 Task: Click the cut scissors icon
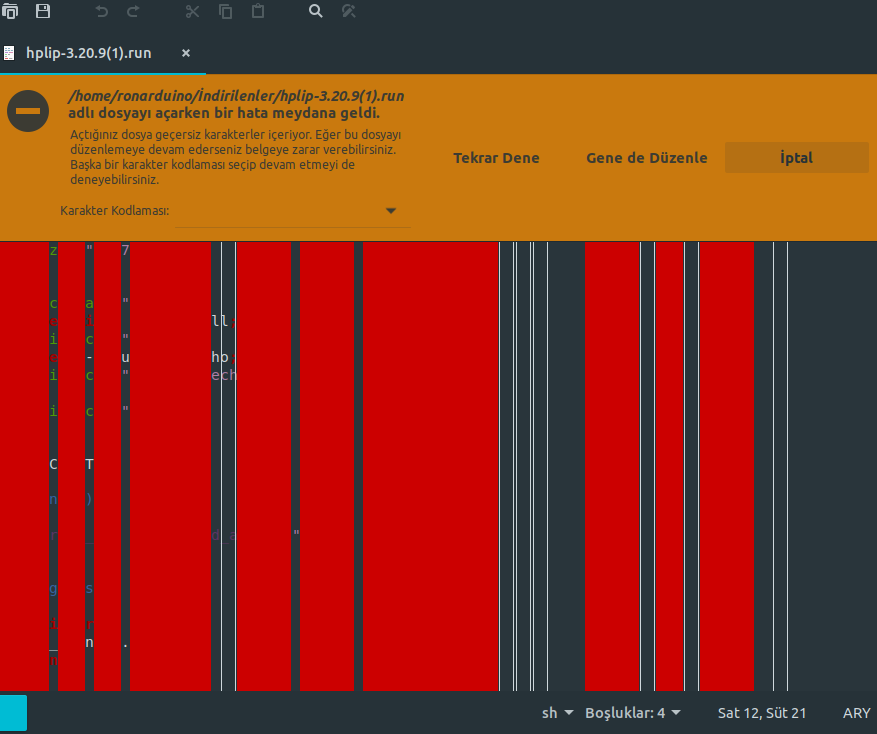tap(193, 11)
